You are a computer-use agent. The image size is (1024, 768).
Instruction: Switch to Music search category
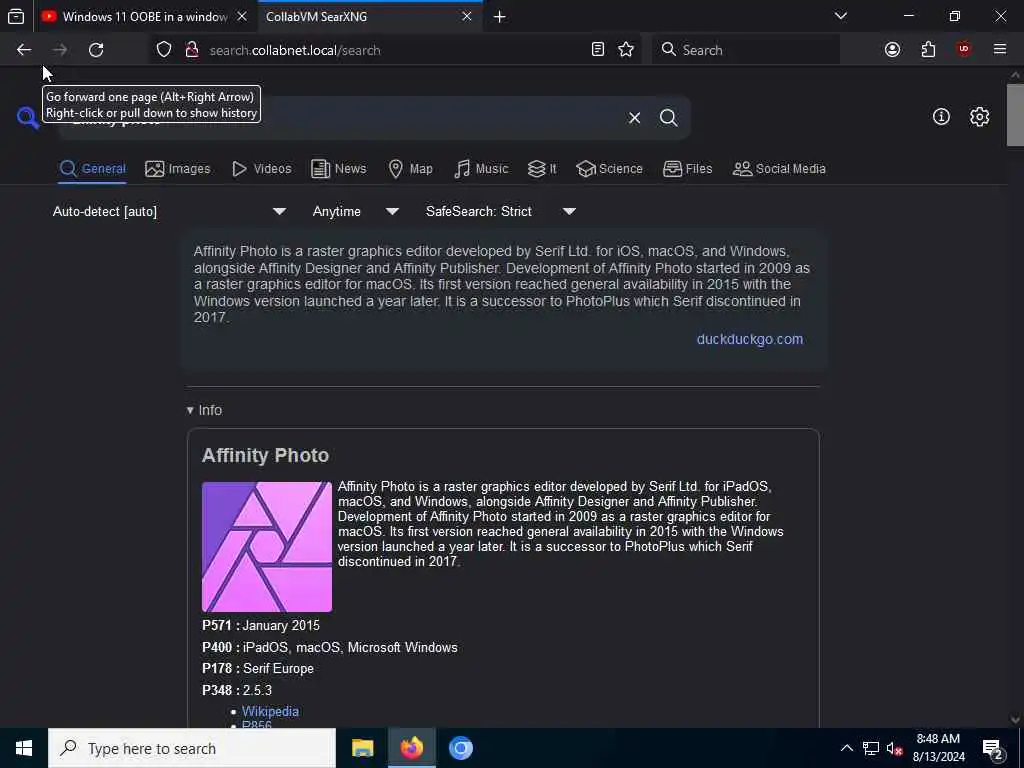[481, 168]
